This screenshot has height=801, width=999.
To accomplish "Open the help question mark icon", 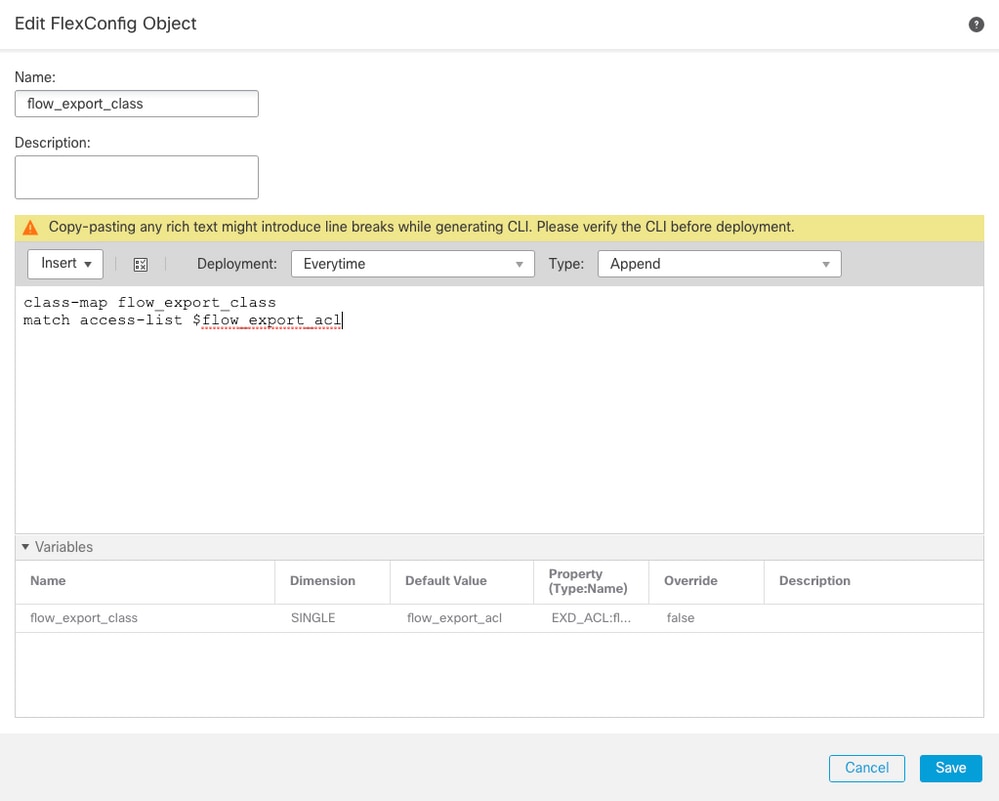I will click(x=975, y=24).
